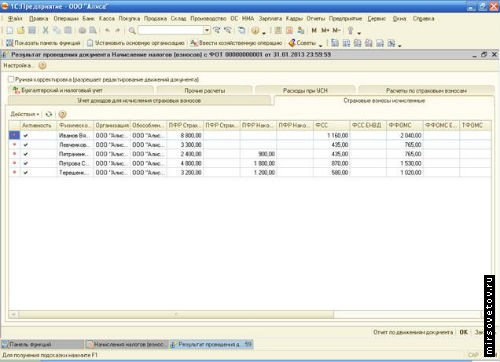Click the Print toolbar icon
Screen dimensions: 500x362
pos(82,31)
